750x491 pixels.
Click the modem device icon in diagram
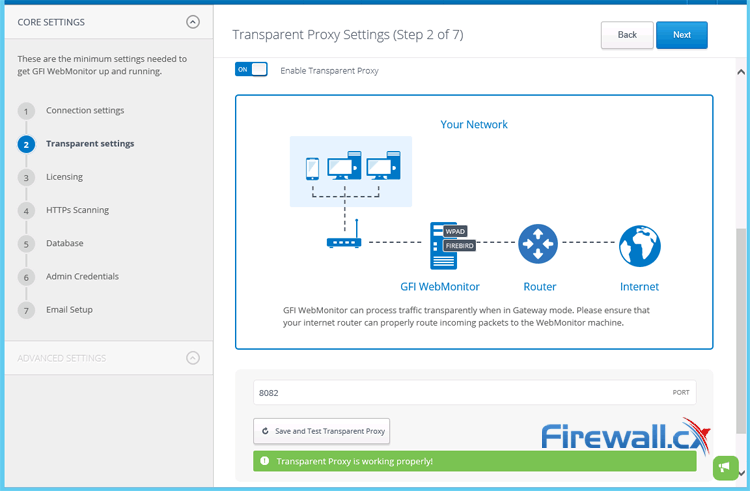(x=344, y=234)
